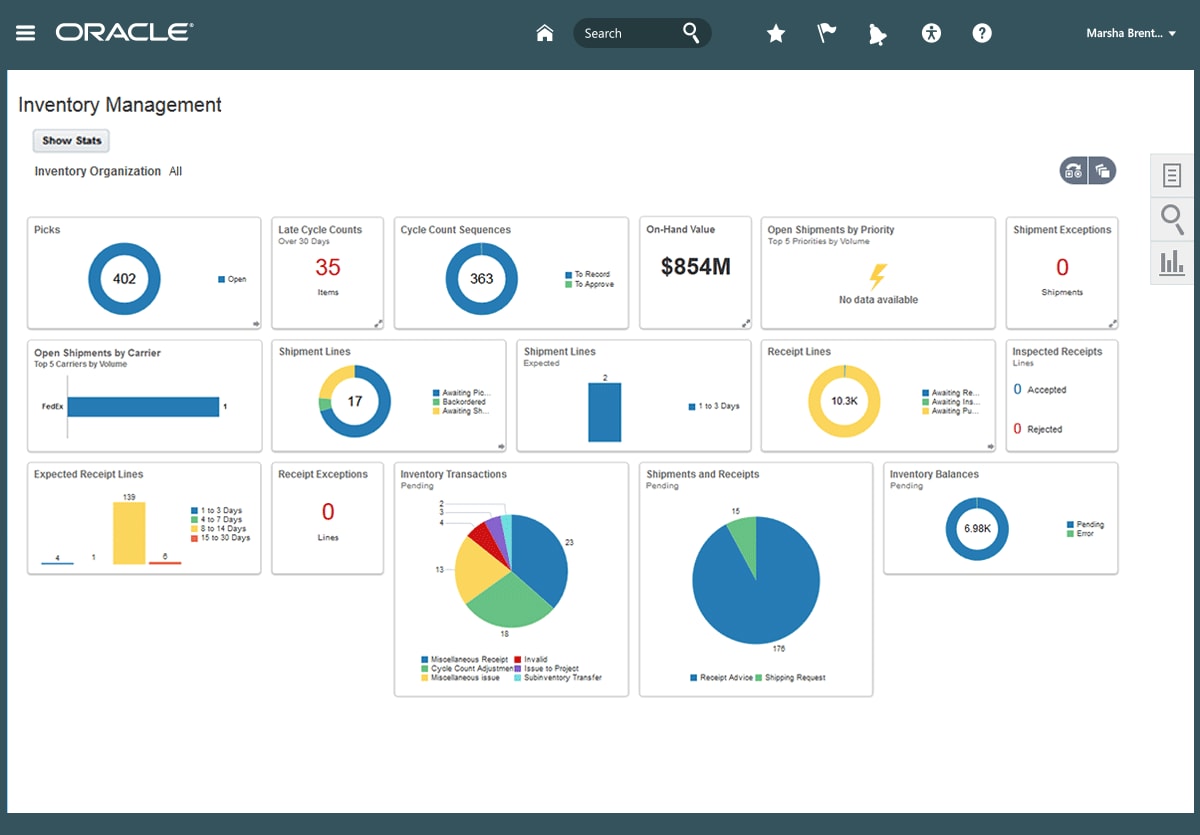Open accessibility settings icon
Screen dimensions: 1200x835
click(x=931, y=33)
